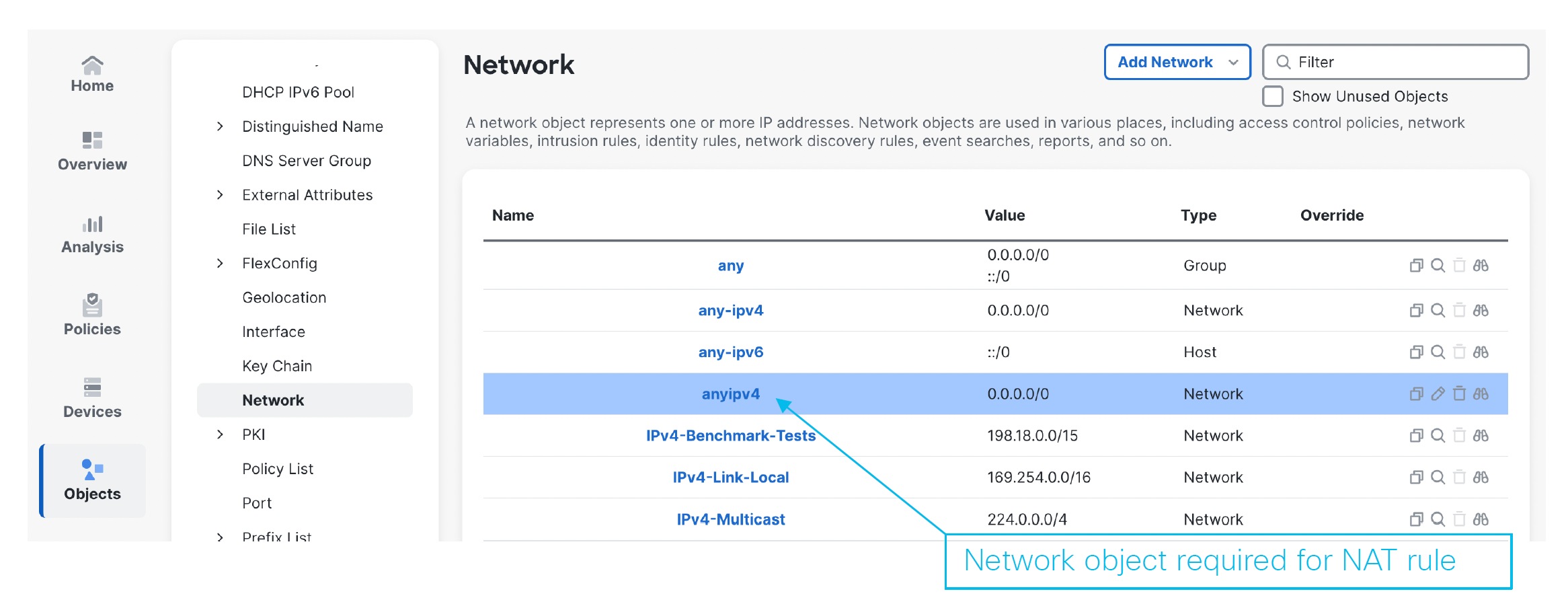Click find usage binoculars for IPv4-Link-Local

pyautogui.click(x=1481, y=478)
